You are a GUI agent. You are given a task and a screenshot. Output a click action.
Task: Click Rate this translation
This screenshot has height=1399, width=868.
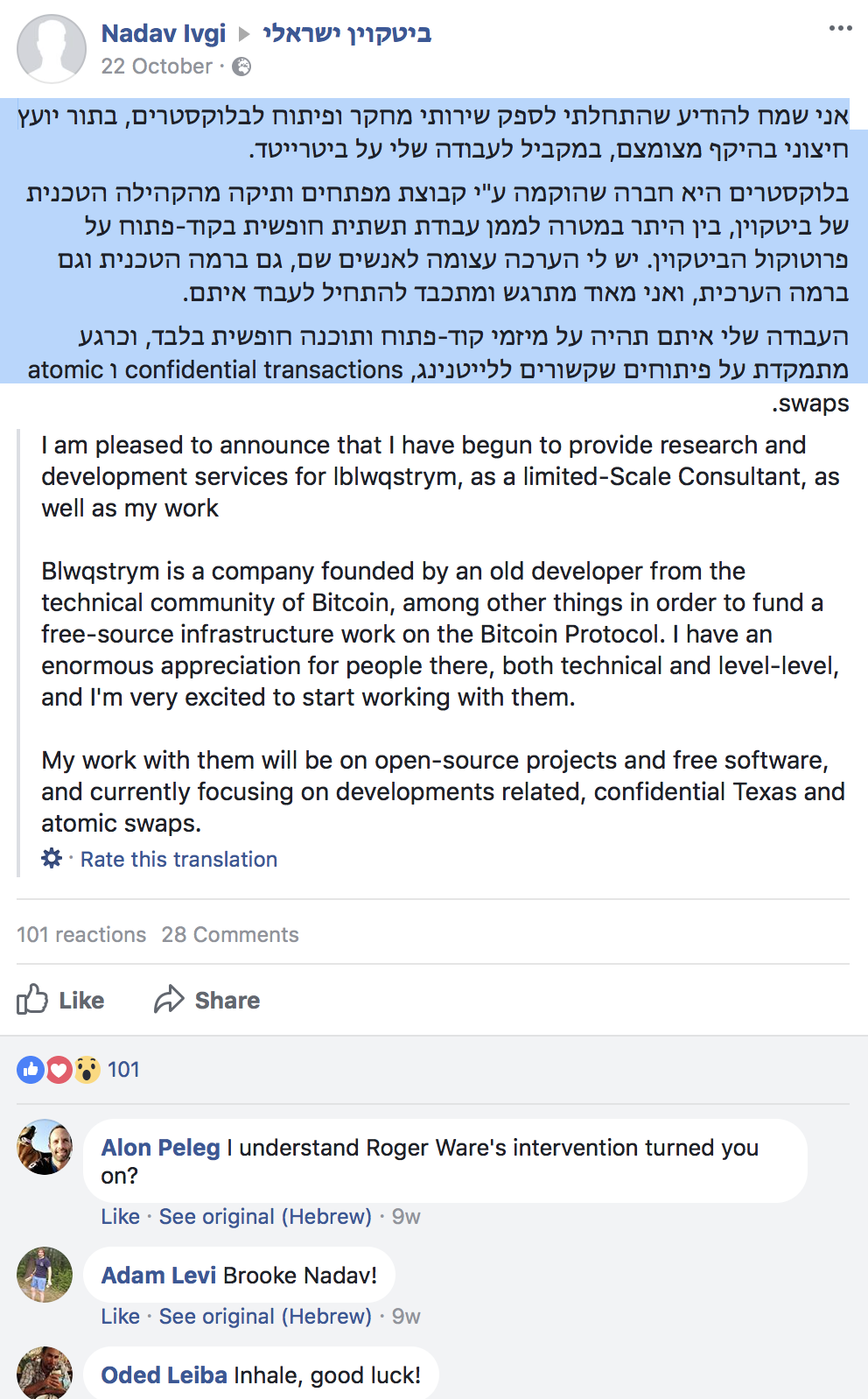click(178, 859)
